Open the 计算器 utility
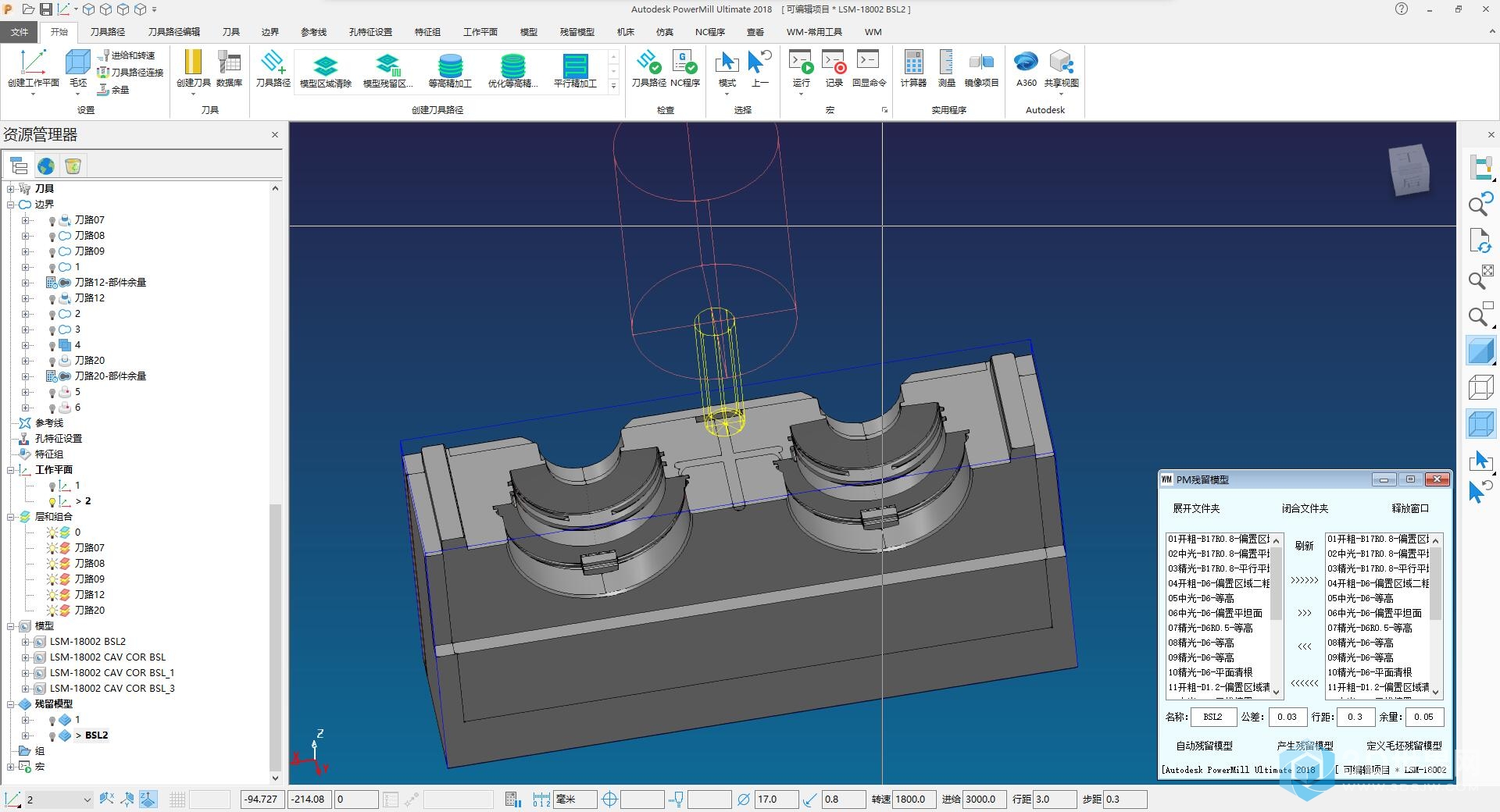 [913, 62]
